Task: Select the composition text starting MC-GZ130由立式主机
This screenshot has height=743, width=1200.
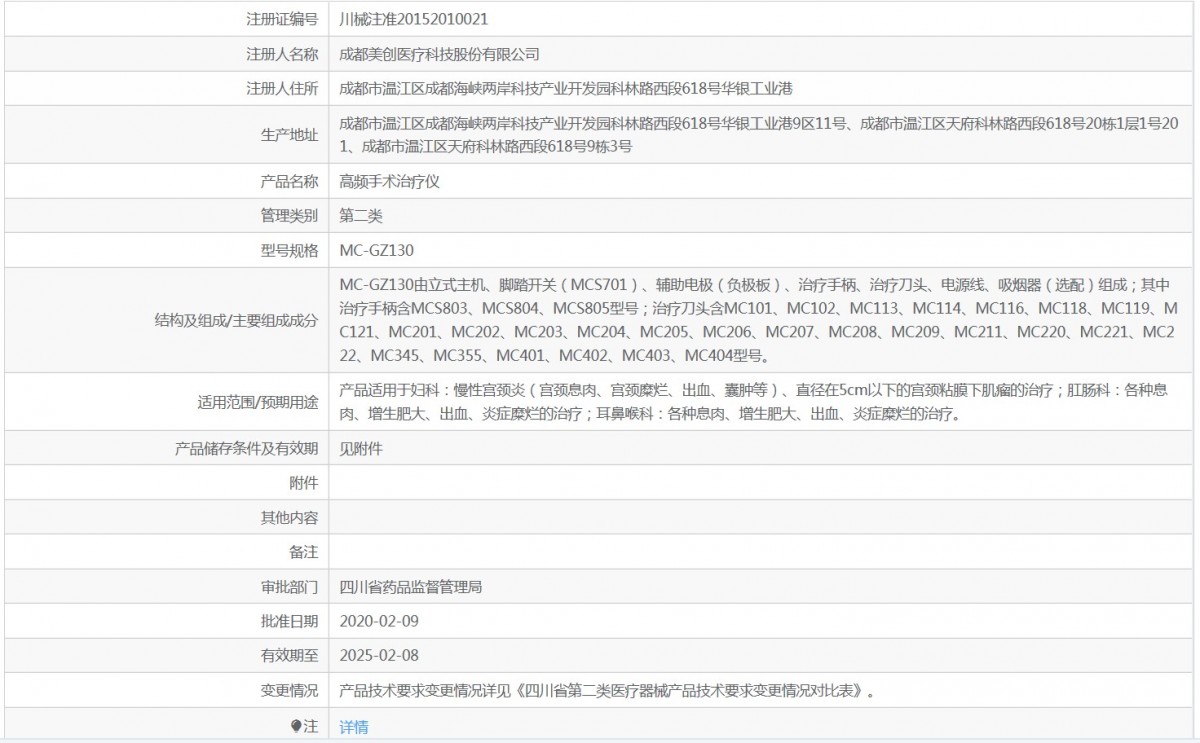Action: click(x=760, y=320)
